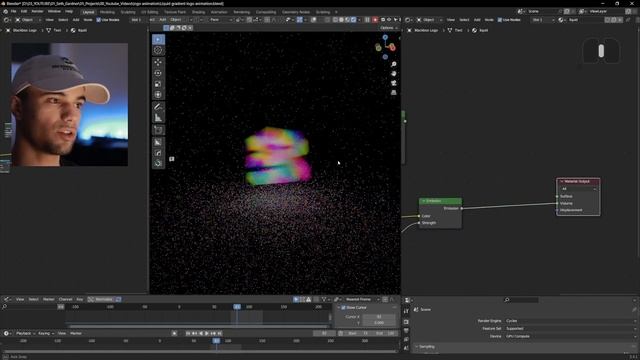This screenshot has height=360, width=640.
Task: Select the 3D Cursor tool
Action: [158, 50]
